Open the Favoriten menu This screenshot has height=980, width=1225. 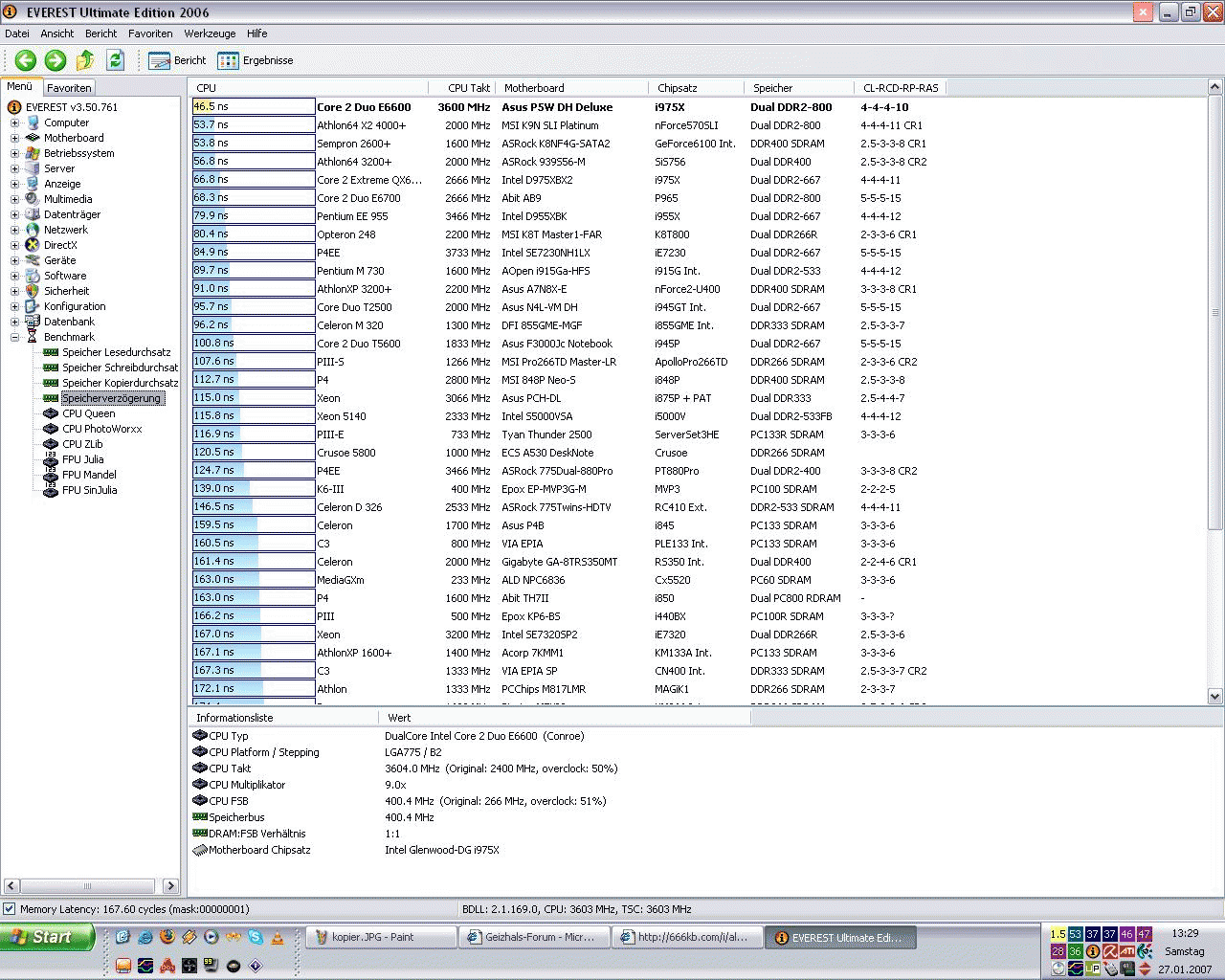click(150, 33)
